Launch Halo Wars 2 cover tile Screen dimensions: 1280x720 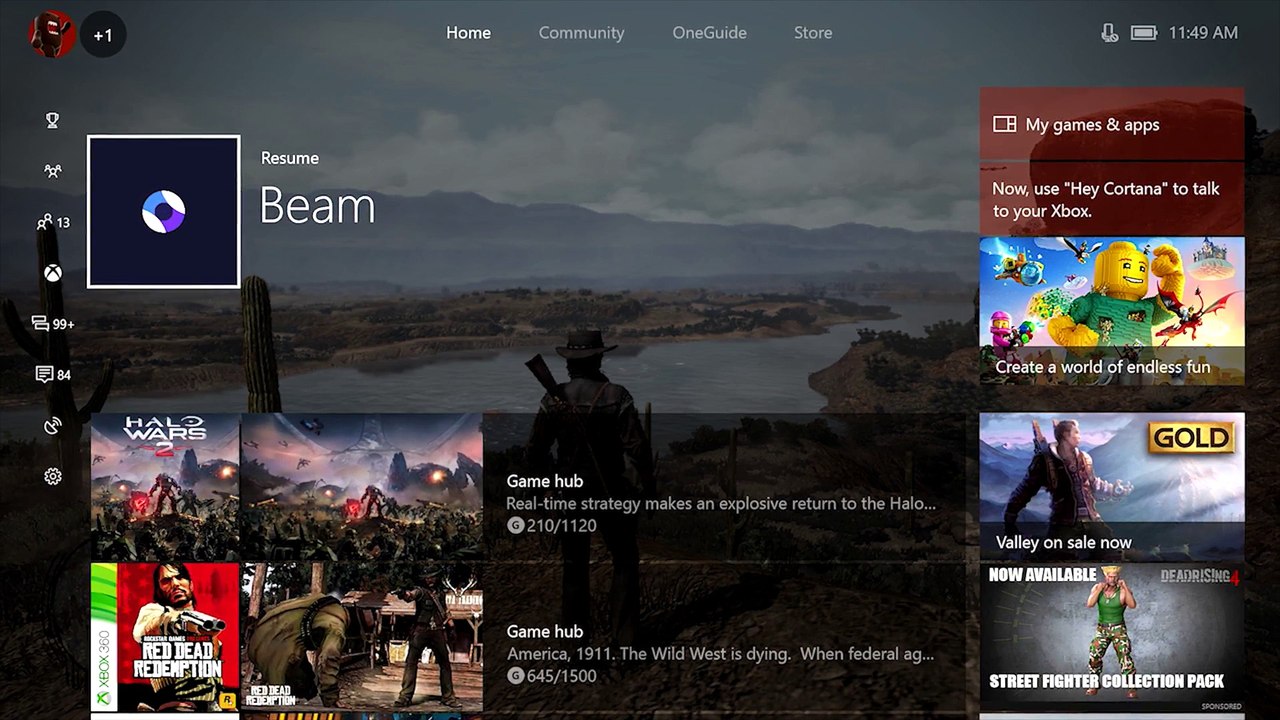click(x=165, y=486)
